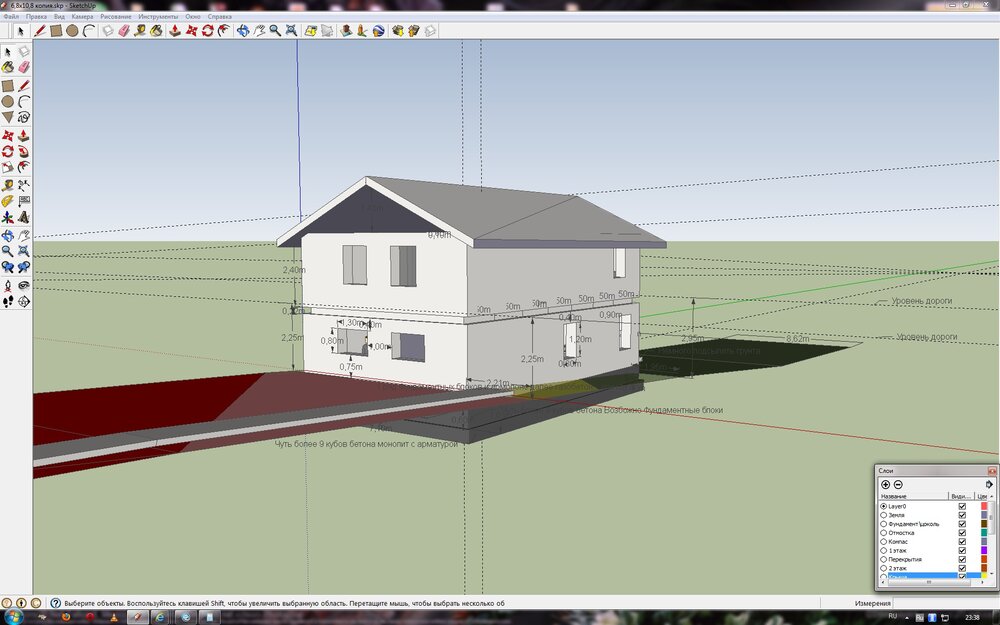Select the Protractor tool in left toolbar

[x=8, y=200]
